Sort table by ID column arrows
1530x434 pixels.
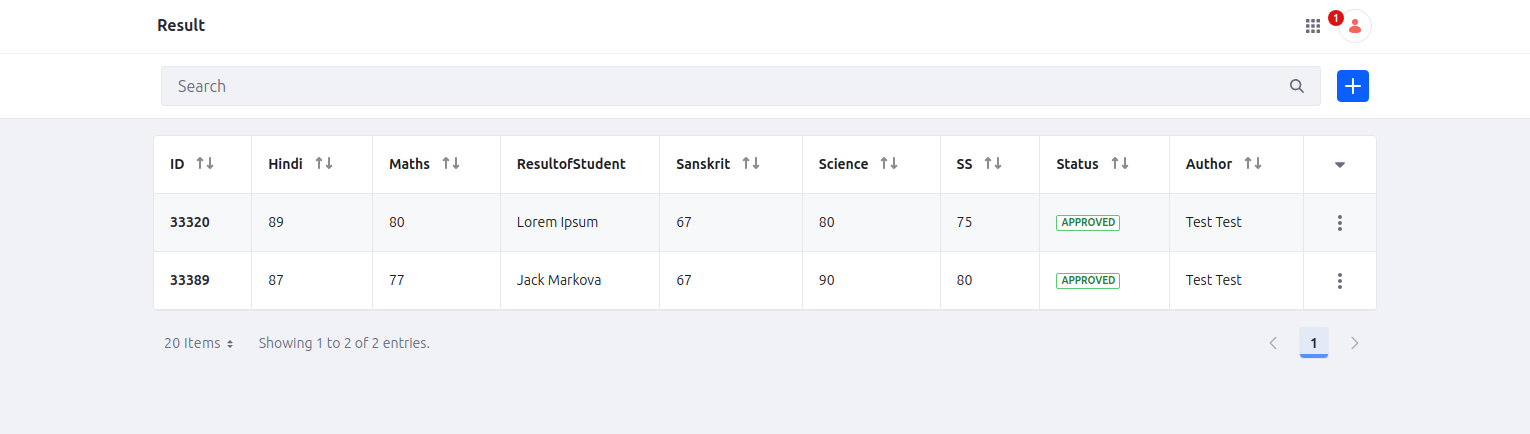[x=205, y=164]
